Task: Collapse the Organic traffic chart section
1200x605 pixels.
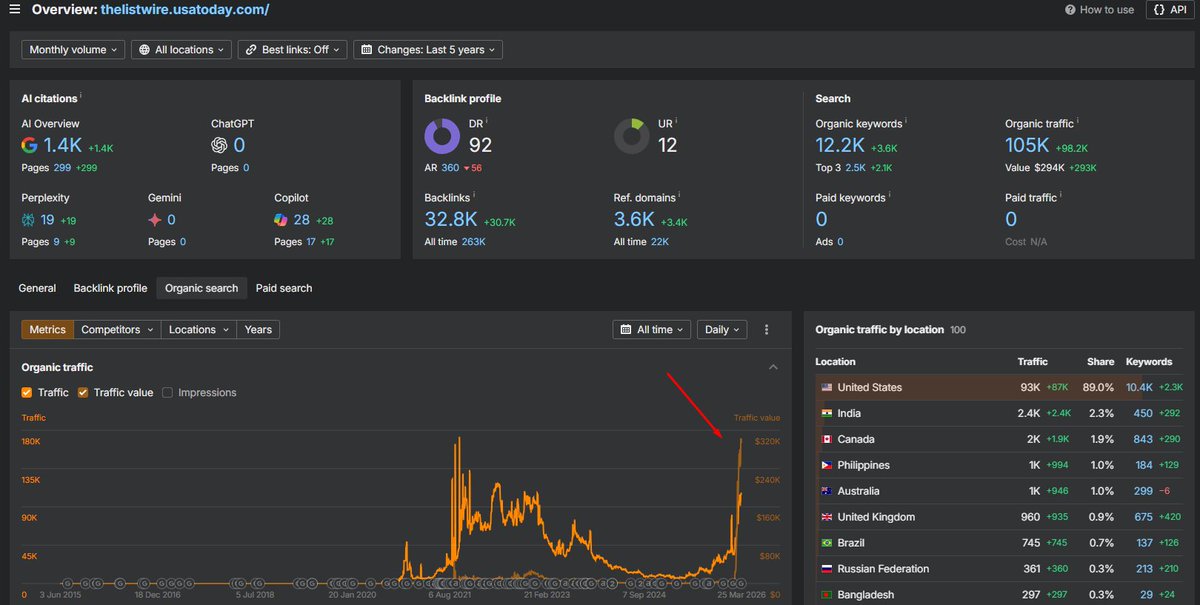Action: [x=773, y=367]
